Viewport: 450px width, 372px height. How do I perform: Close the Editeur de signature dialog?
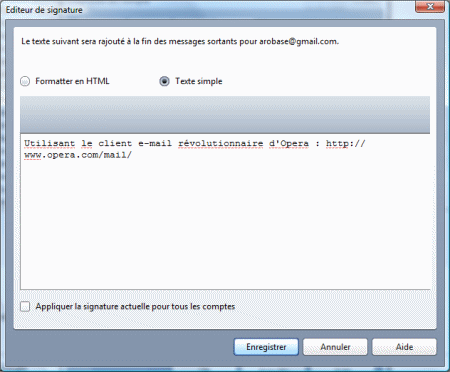(430, 6)
